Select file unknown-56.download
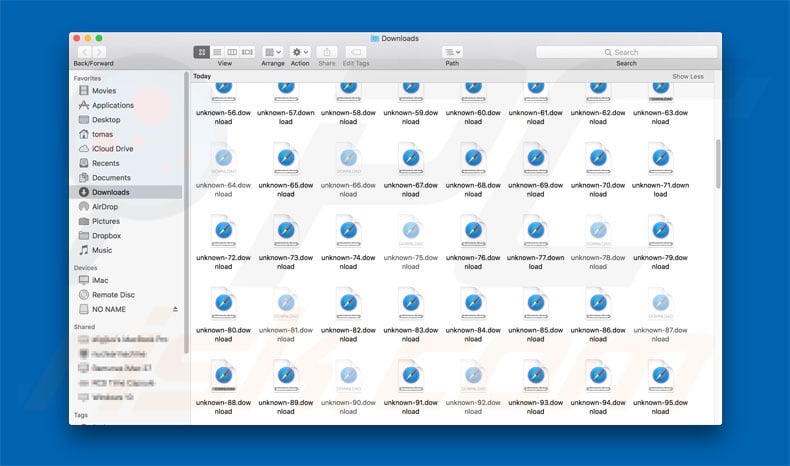This screenshot has height=466, width=790. (x=223, y=104)
